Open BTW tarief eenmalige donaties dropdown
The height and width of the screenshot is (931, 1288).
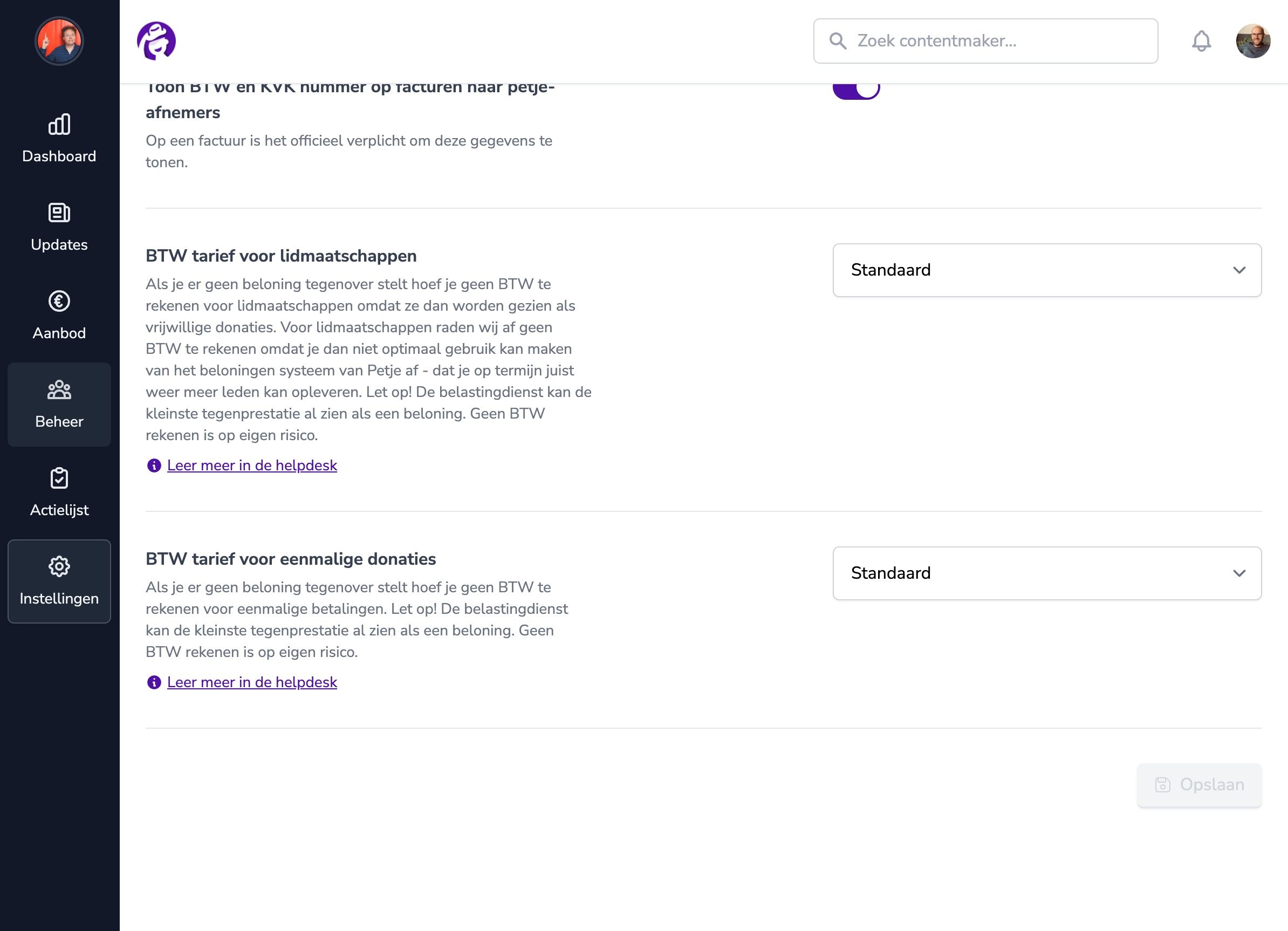click(x=1047, y=573)
